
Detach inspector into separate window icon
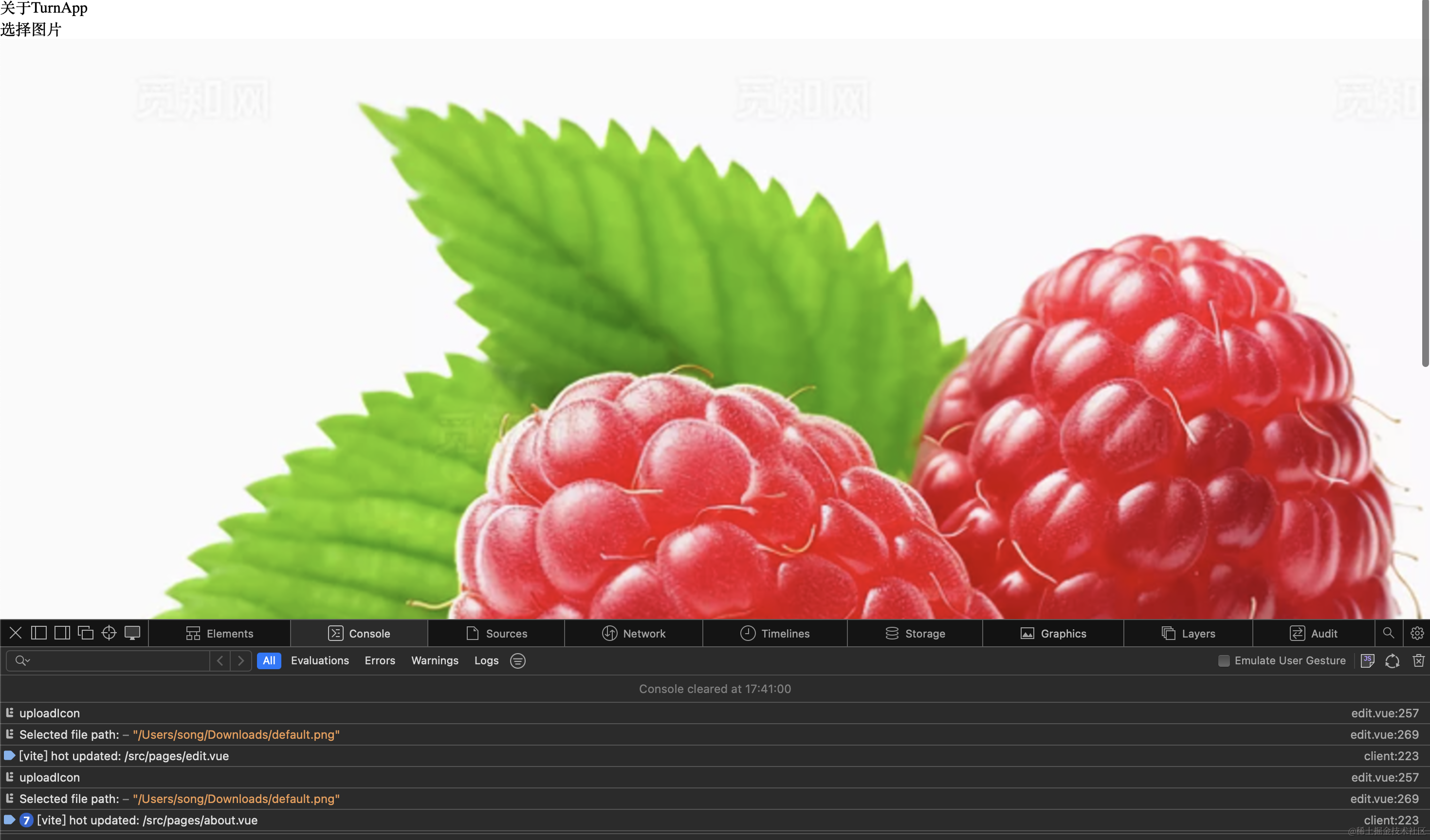(85, 633)
